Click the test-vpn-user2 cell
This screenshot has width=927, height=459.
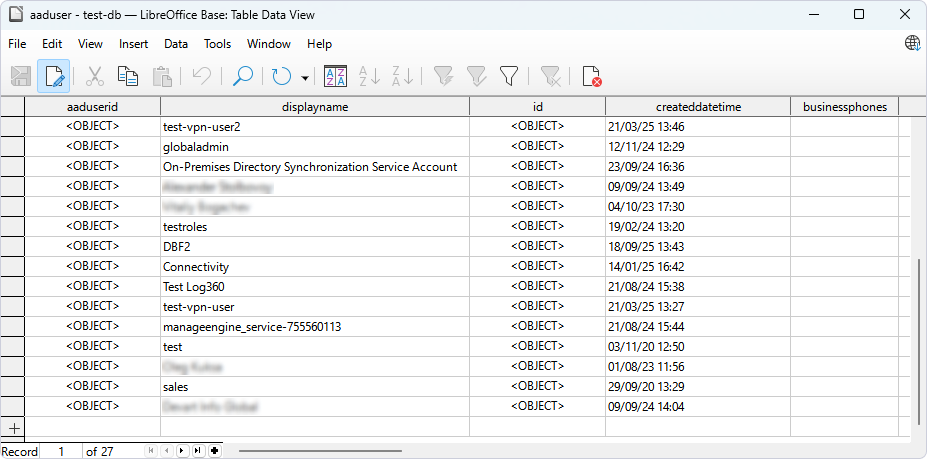(x=315, y=127)
